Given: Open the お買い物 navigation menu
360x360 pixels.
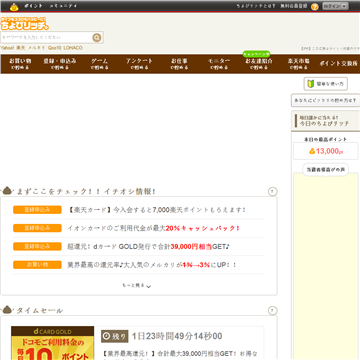Looking at the screenshot, I should click(20, 64).
